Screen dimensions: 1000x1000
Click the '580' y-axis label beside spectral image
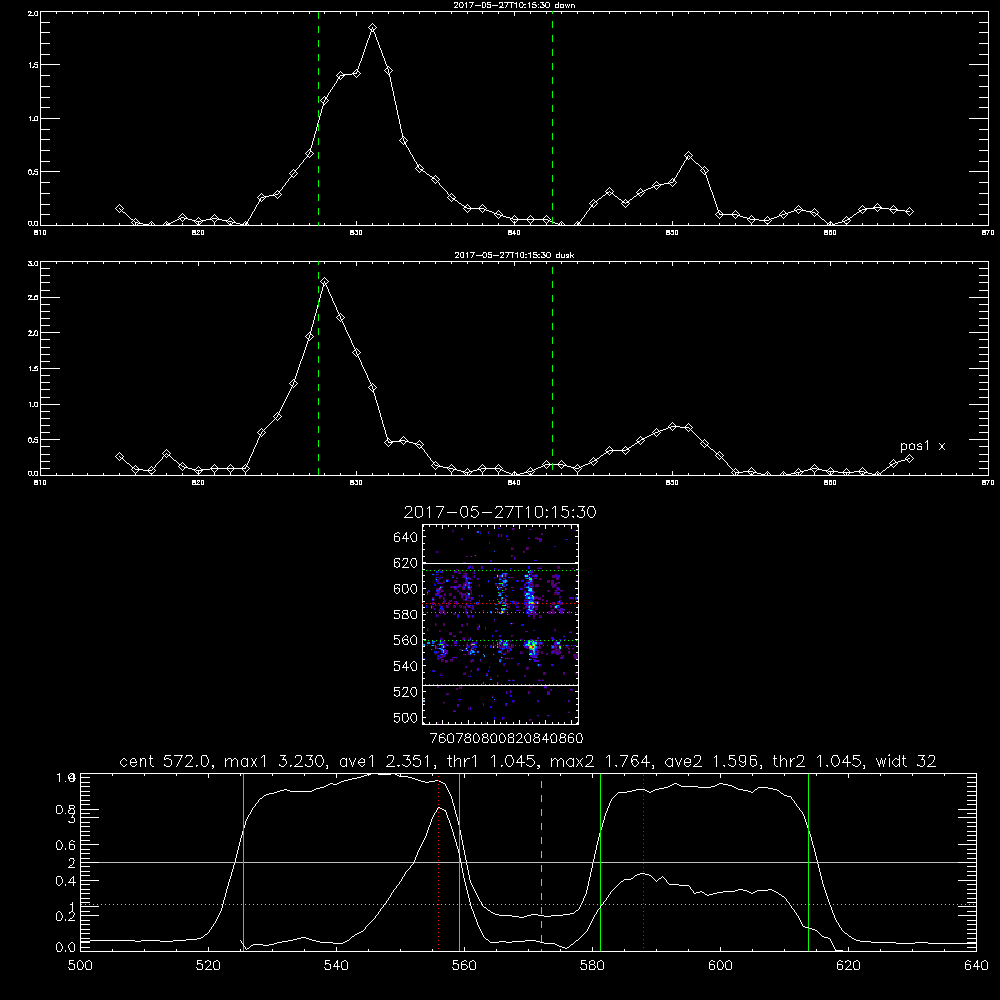click(x=406, y=615)
